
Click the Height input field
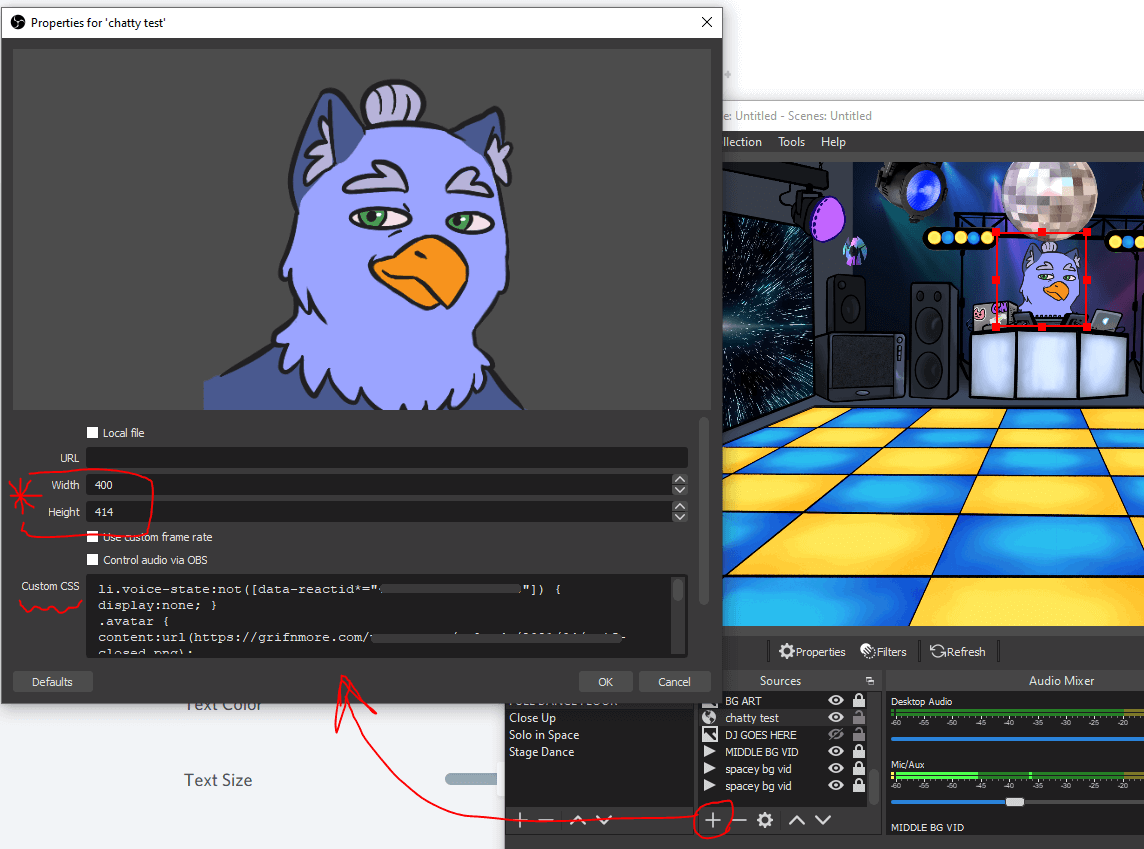point(379,512)
